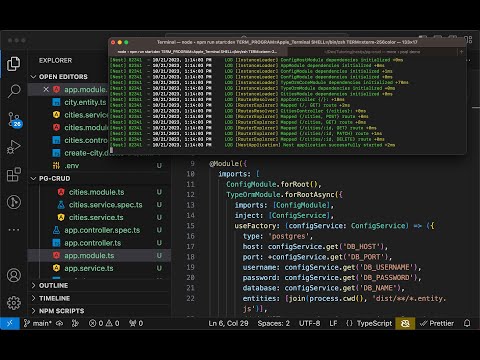The width and height of the screenshot is (480, 360).
Task: Change file encoding UTF-8
Action: coord(309,323)
